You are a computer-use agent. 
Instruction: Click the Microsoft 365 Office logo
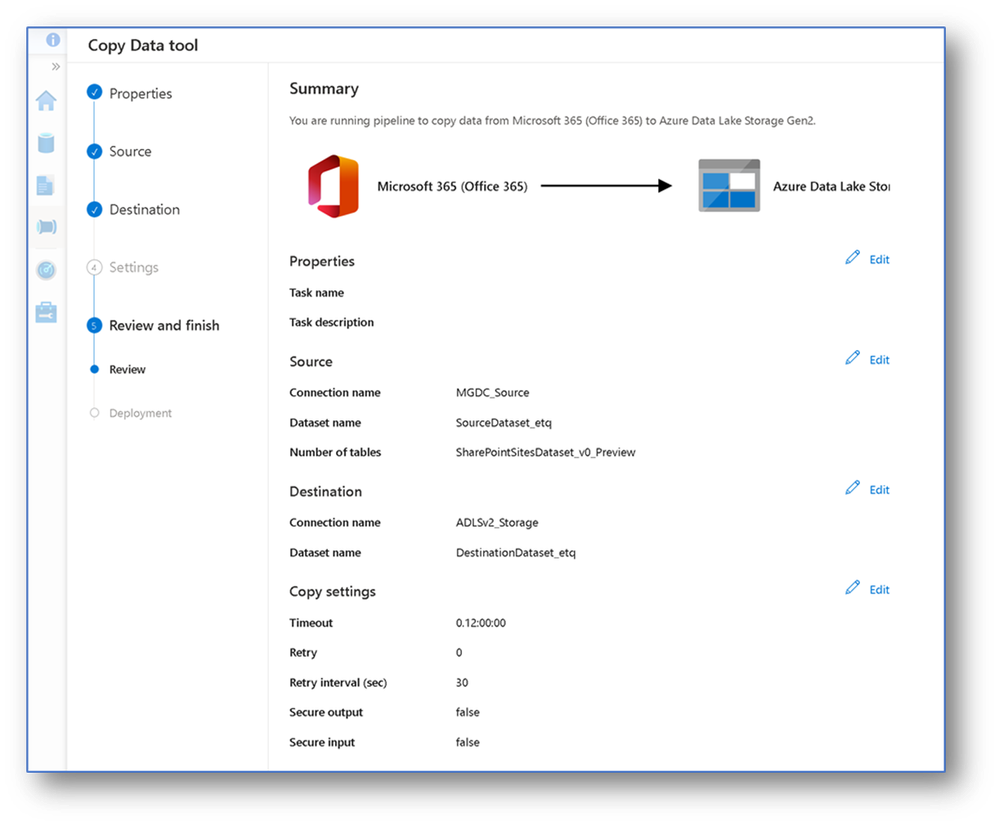pos(333,186)
